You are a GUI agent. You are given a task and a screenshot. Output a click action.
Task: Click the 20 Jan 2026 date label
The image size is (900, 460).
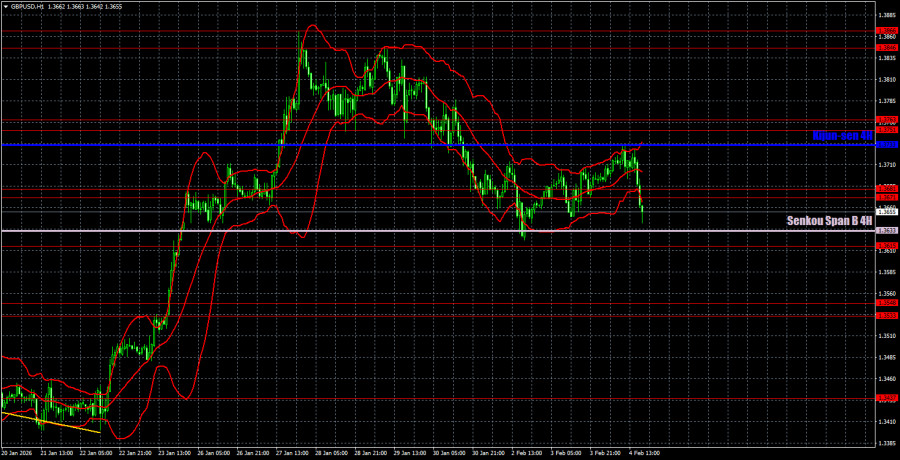coord(20,453)
